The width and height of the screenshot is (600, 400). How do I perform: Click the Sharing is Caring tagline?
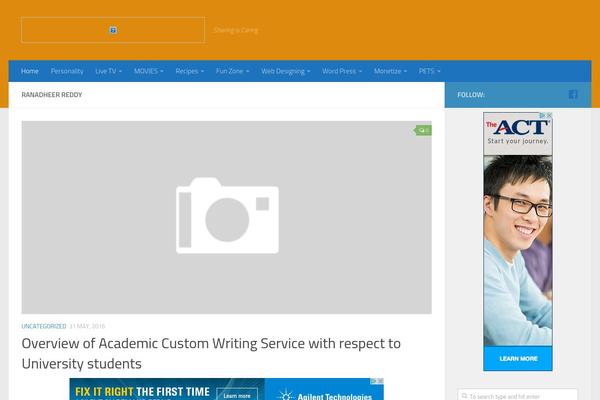(x=236, y=30)
